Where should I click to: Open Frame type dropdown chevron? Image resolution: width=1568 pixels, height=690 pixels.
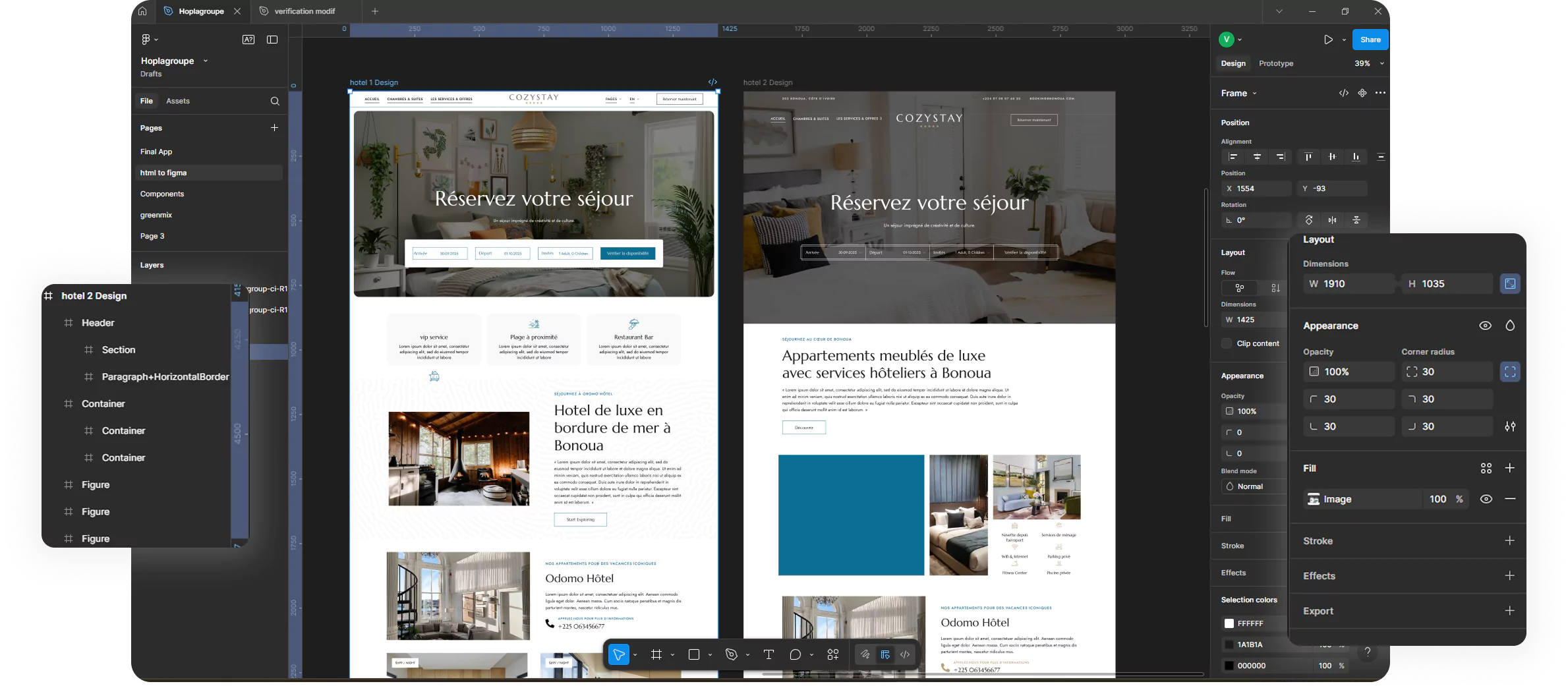click(1254, 93)
